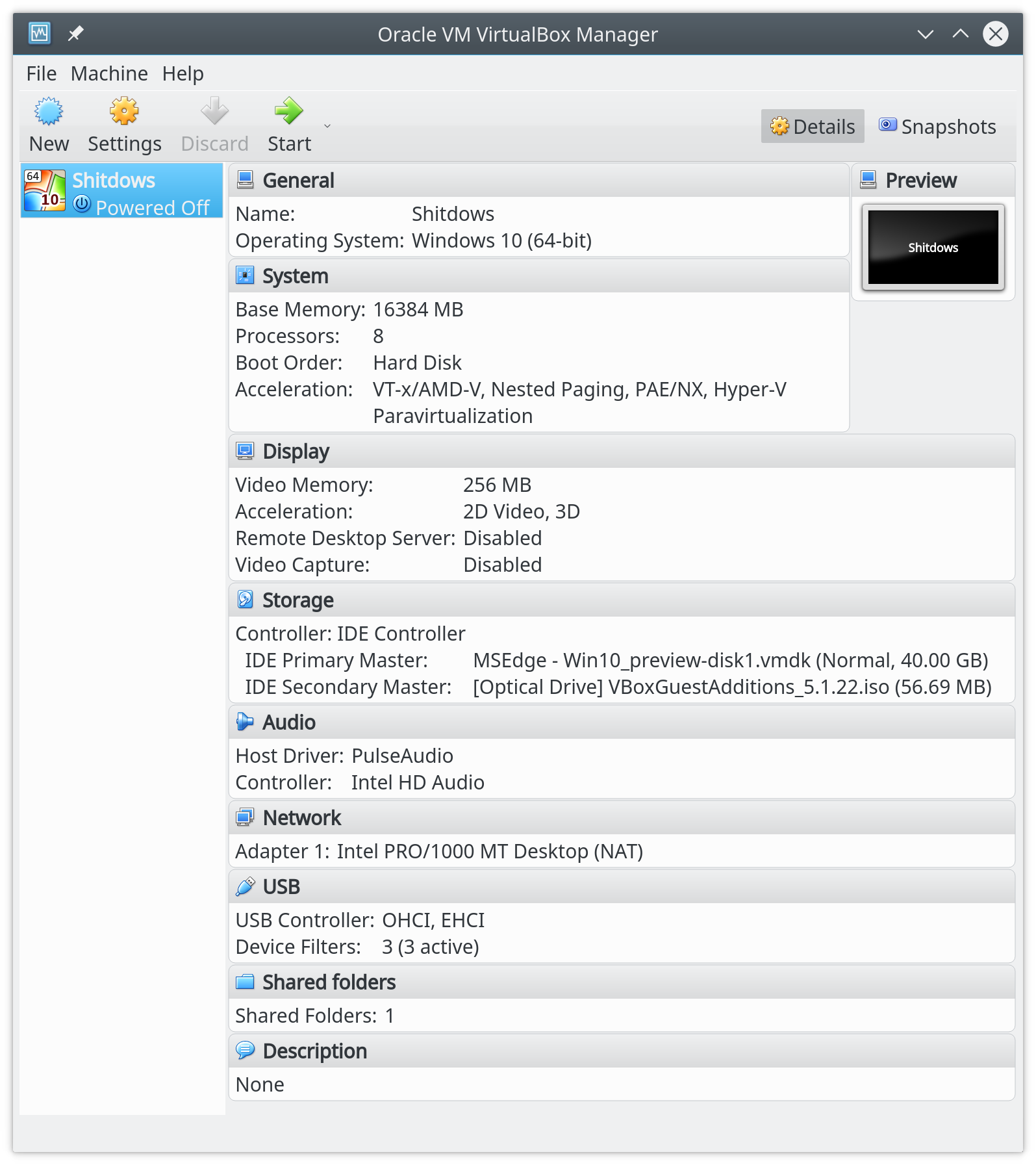The image size is (1036, 1165).
Task: Open the Display section header link
Action: click(296, 452)
